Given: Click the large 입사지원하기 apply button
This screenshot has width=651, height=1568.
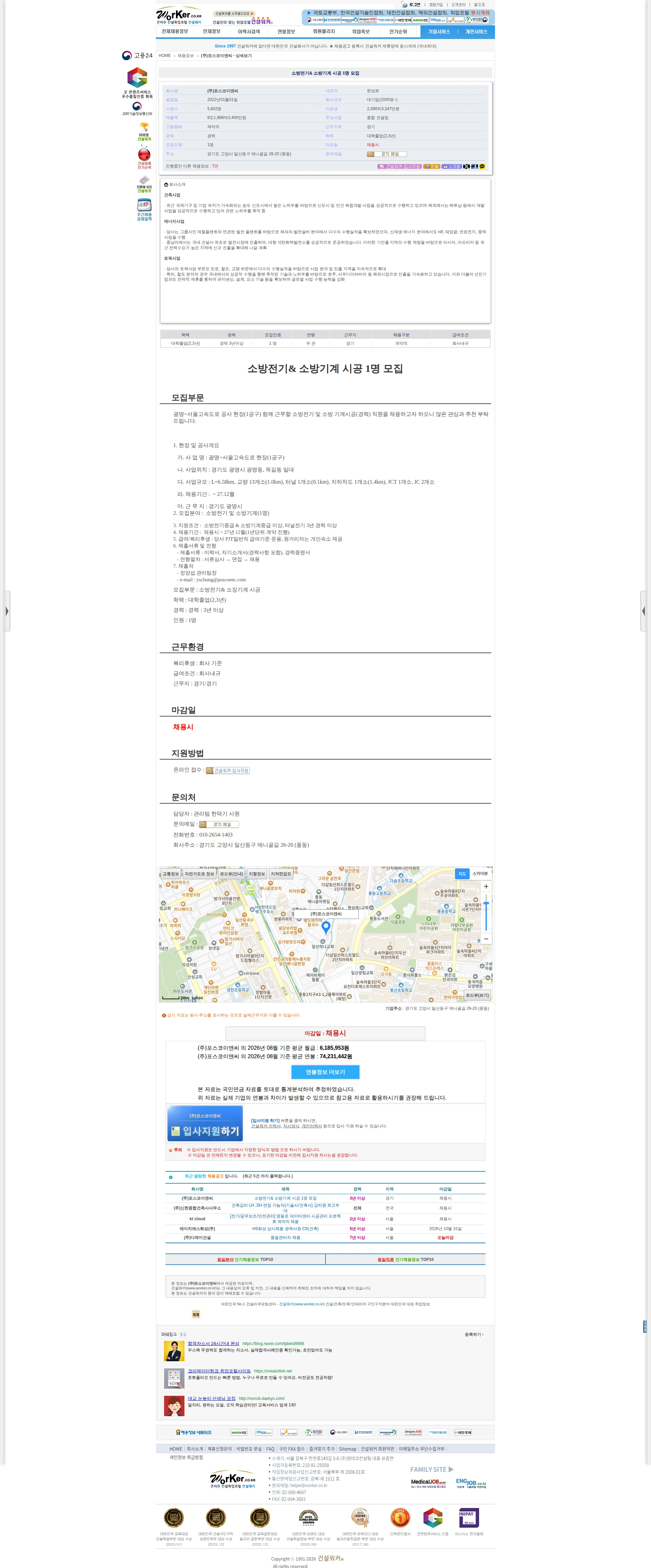Looking at the screenshot, I should click(205, 1123).
